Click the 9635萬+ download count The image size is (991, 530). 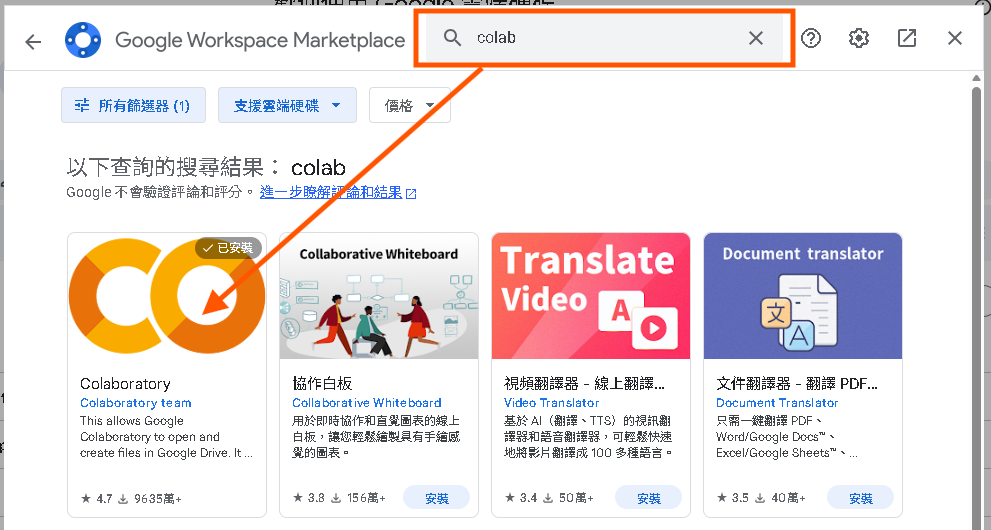click(151, 498)
